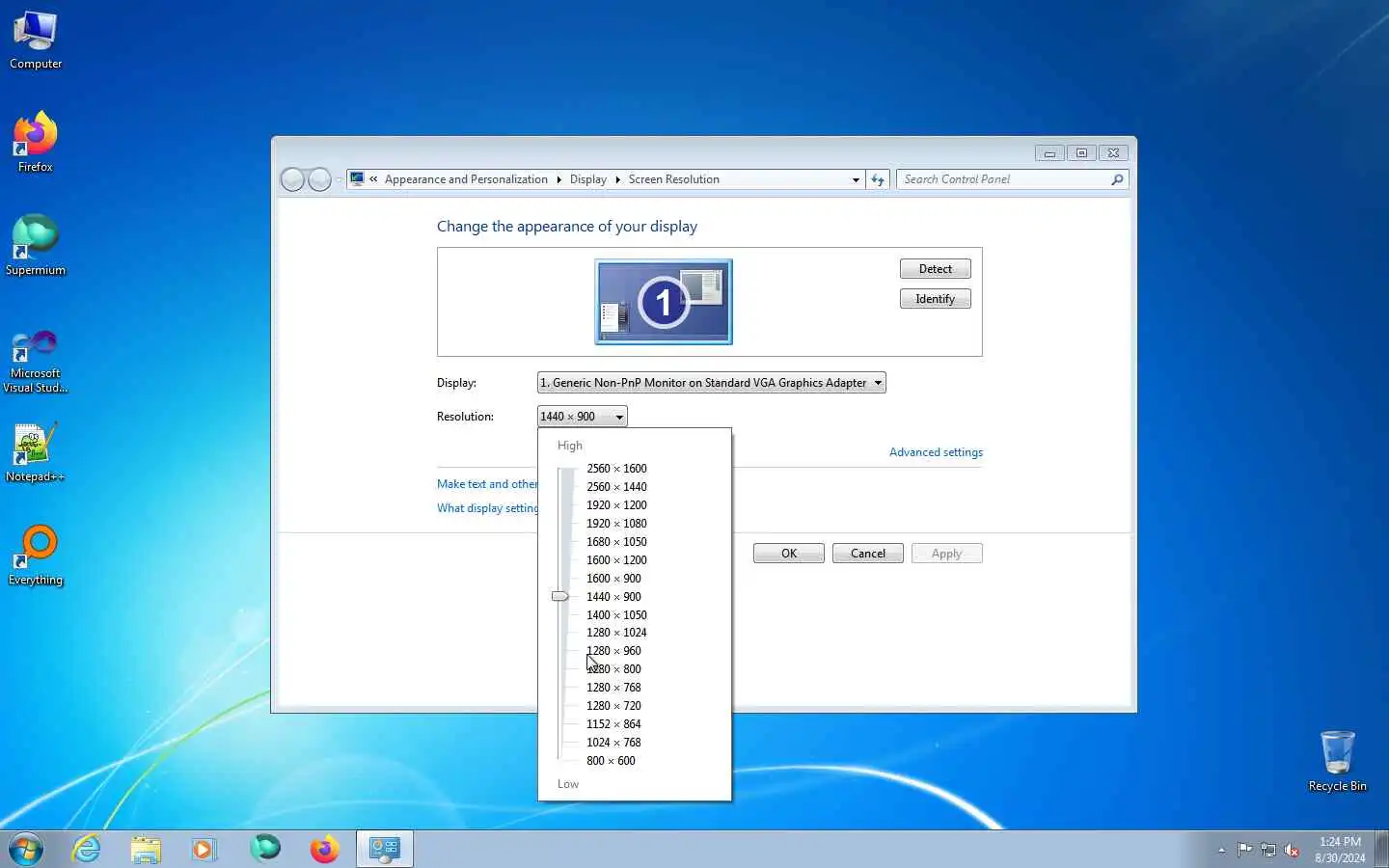
Task: Click the muted volume tray icon
Action: pyautogui.click(x=1292, y=850)
